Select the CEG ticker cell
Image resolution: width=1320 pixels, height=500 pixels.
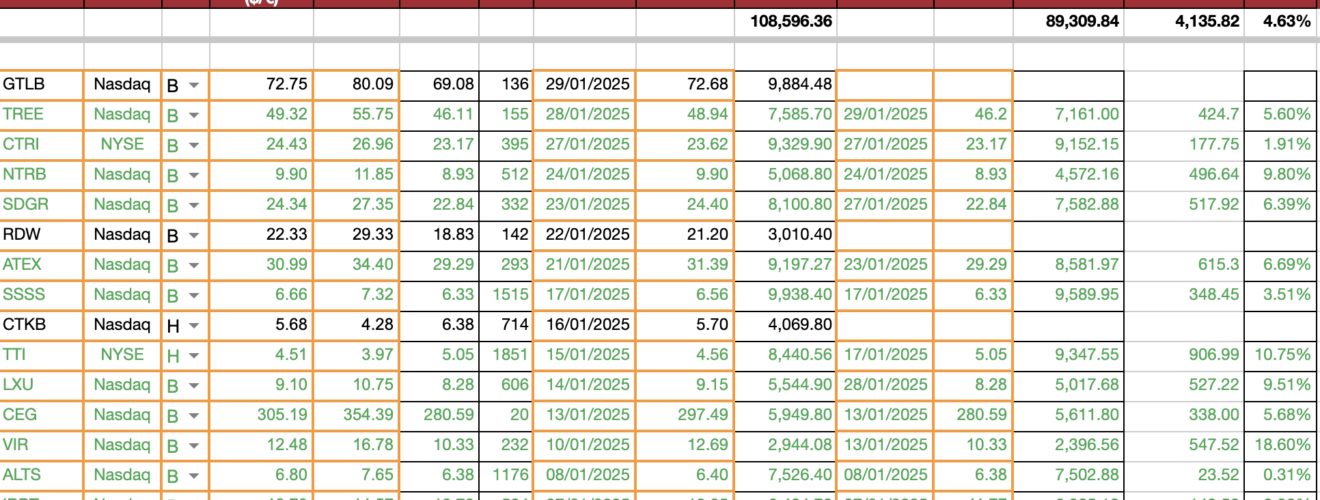point(42,415)
